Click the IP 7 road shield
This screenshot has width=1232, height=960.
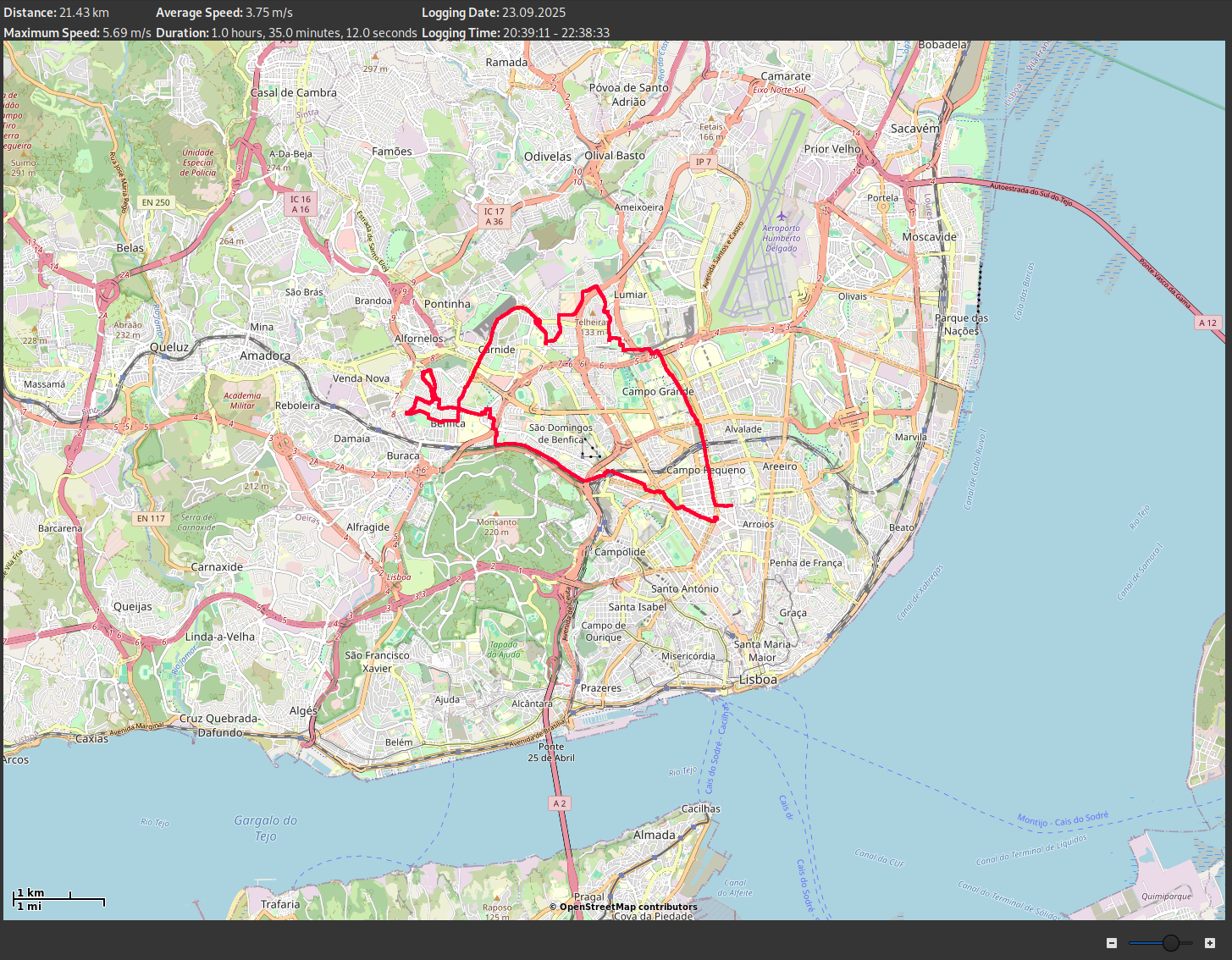[703, 162]
